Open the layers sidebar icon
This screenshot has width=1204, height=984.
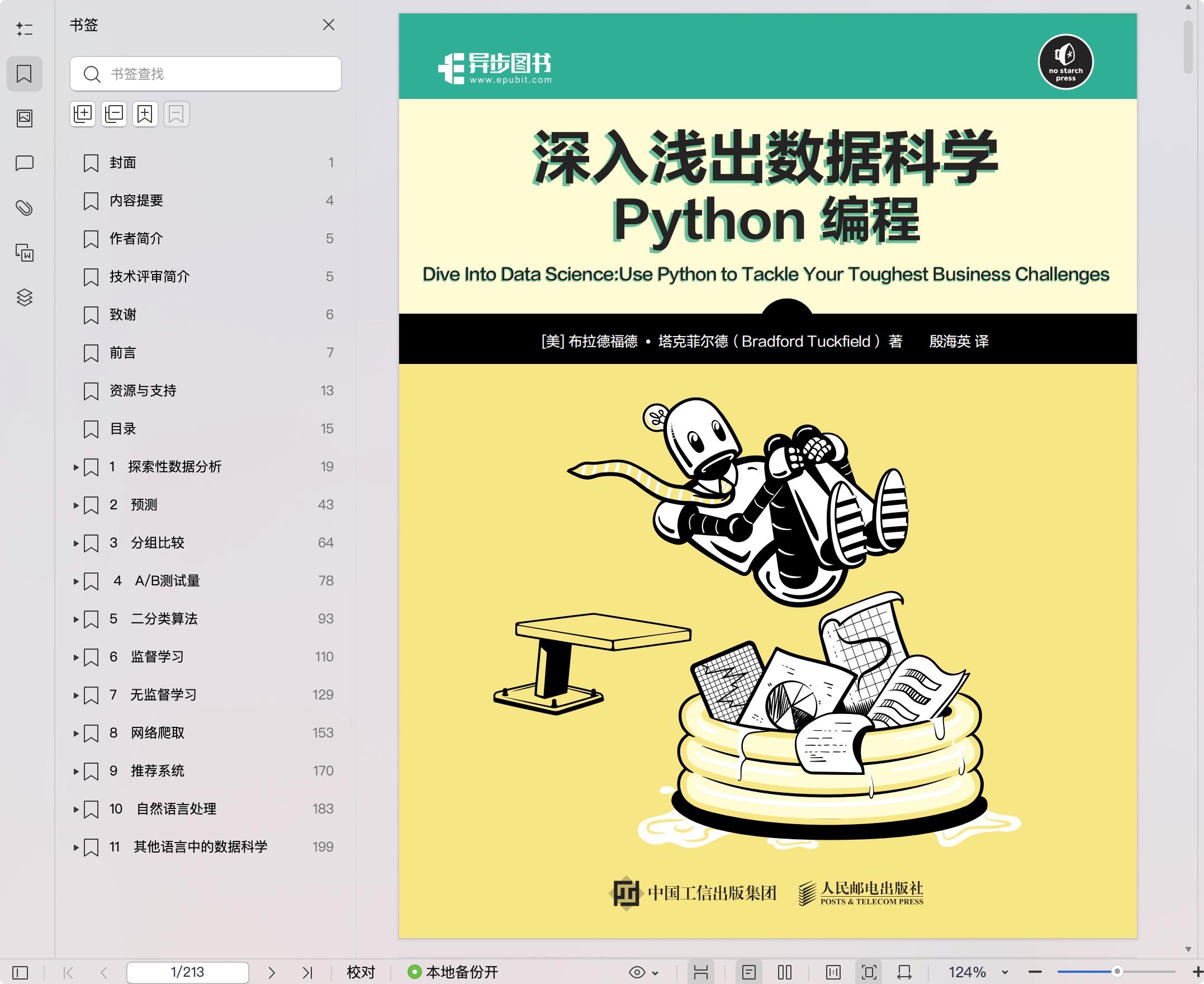point(25,297)
